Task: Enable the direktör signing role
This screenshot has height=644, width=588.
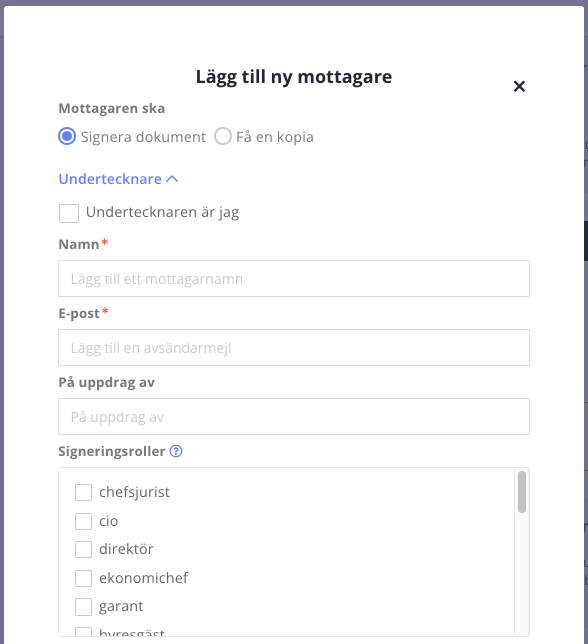Action: click(x=83, y=550)
